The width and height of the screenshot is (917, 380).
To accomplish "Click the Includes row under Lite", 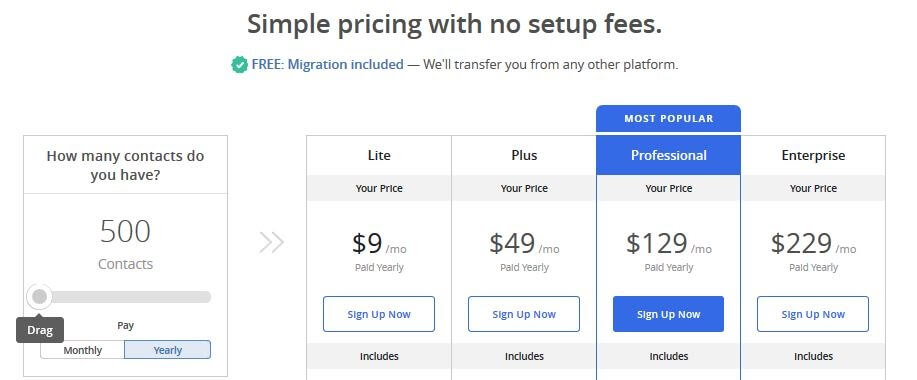I will [379, 356].
